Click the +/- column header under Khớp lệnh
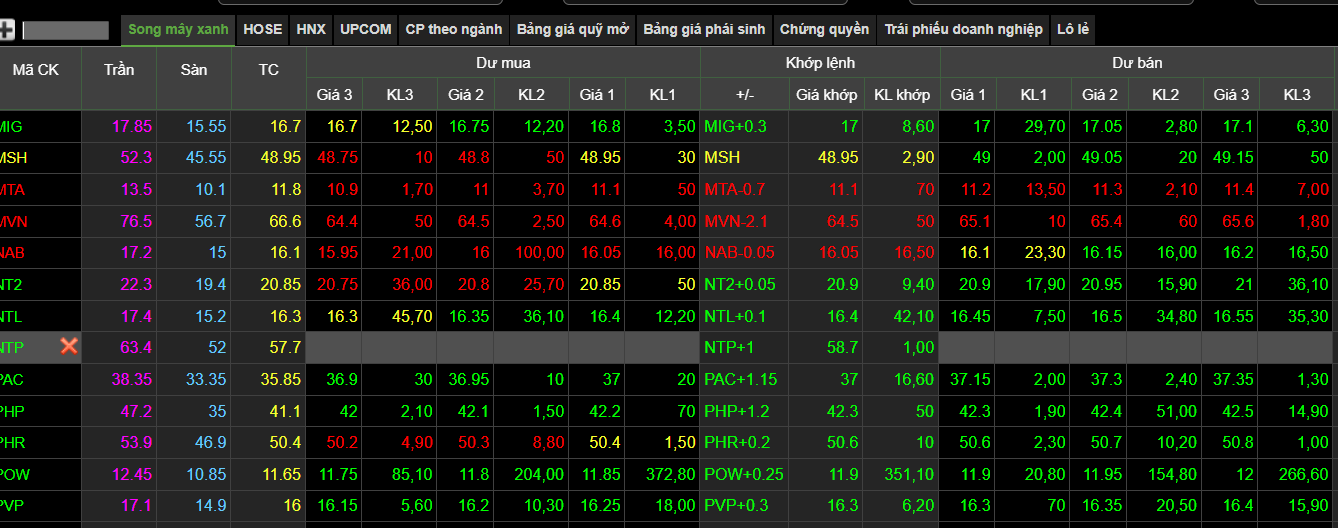Image resolution: width=1338 pixels, height=528 pixels. pos(744,95)
